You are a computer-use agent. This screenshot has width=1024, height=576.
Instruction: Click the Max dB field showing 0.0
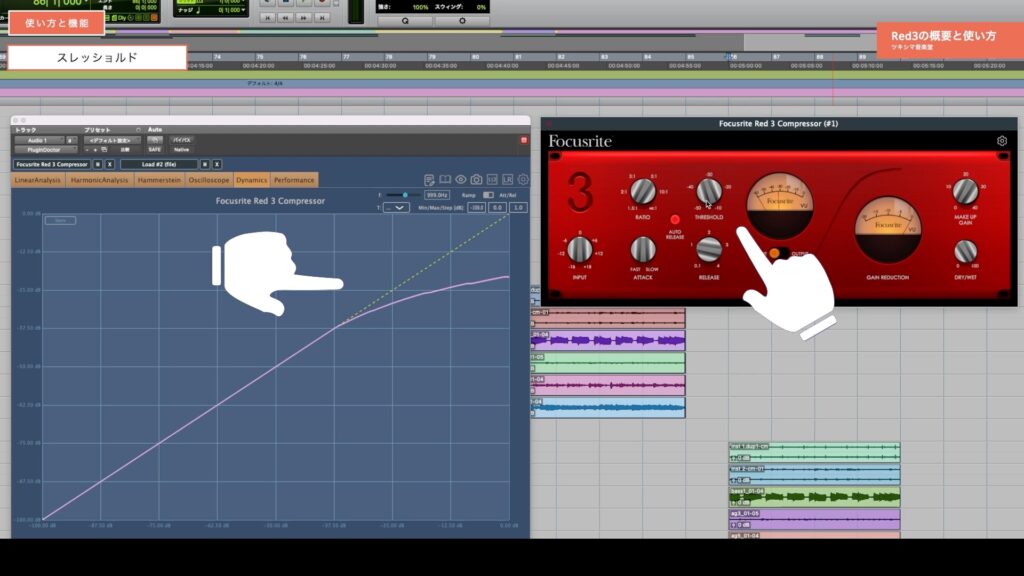tap(497, 208)
